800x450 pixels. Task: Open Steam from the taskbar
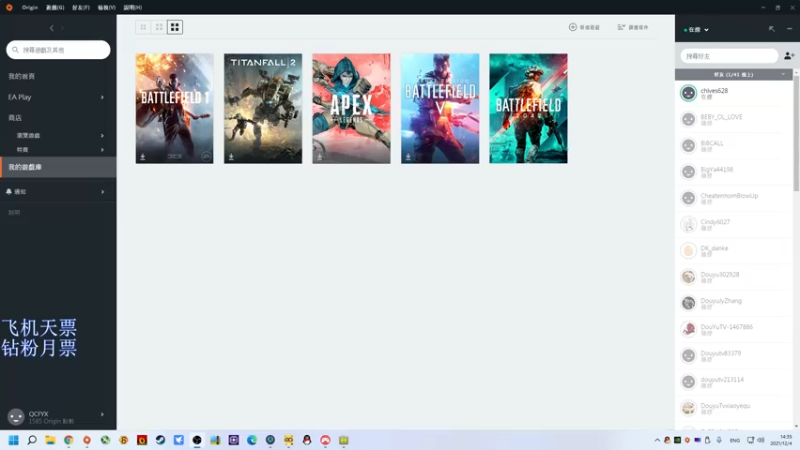[x=160, y=440]
